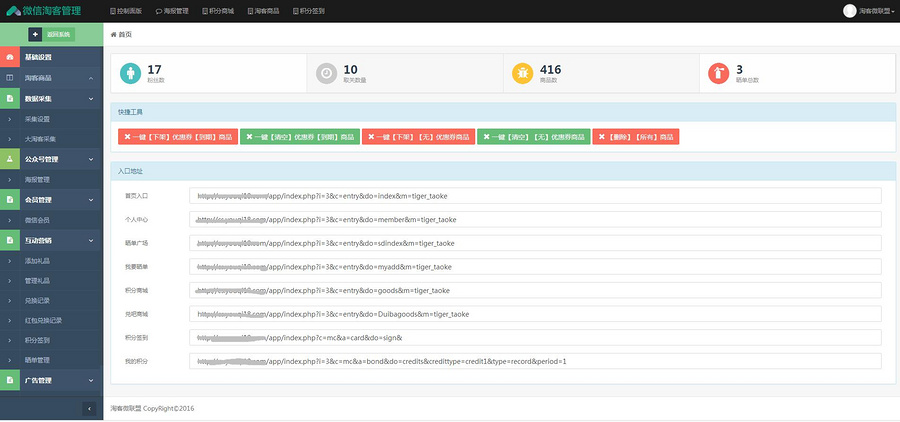Viewport: 900px width, 422px height.
Task: Click the gray clock icon for 取关数量
Action: tap(327, 73)
